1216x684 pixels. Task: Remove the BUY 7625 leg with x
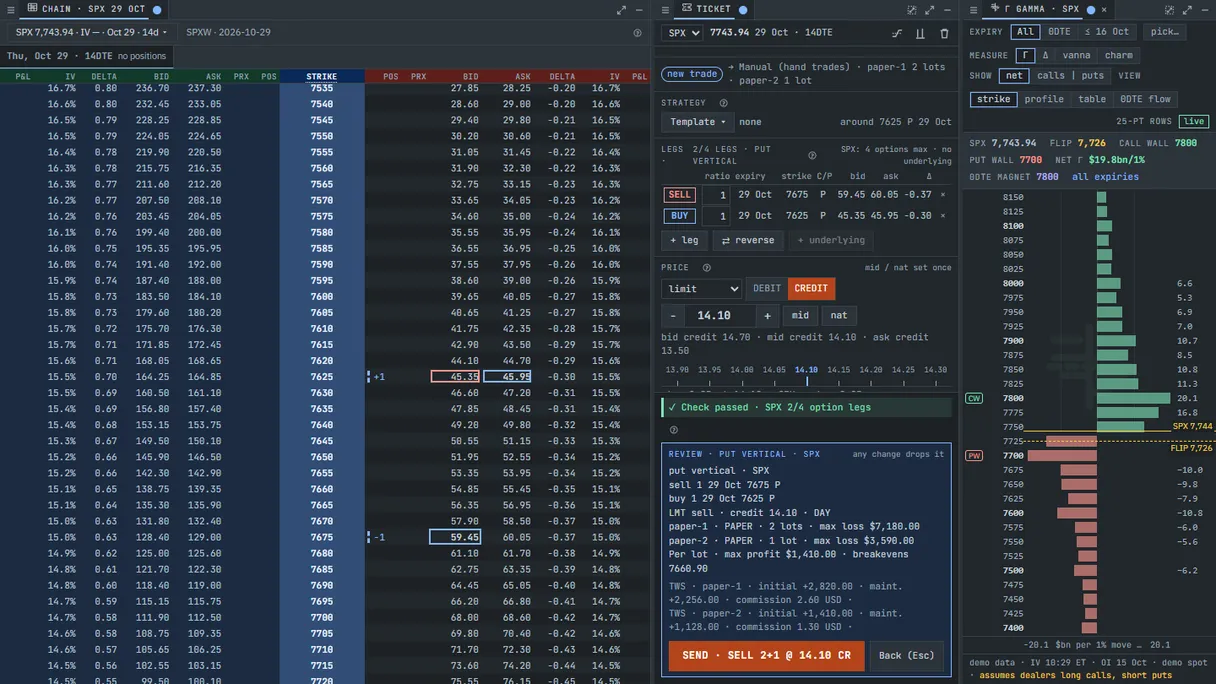tap(942, 216)
